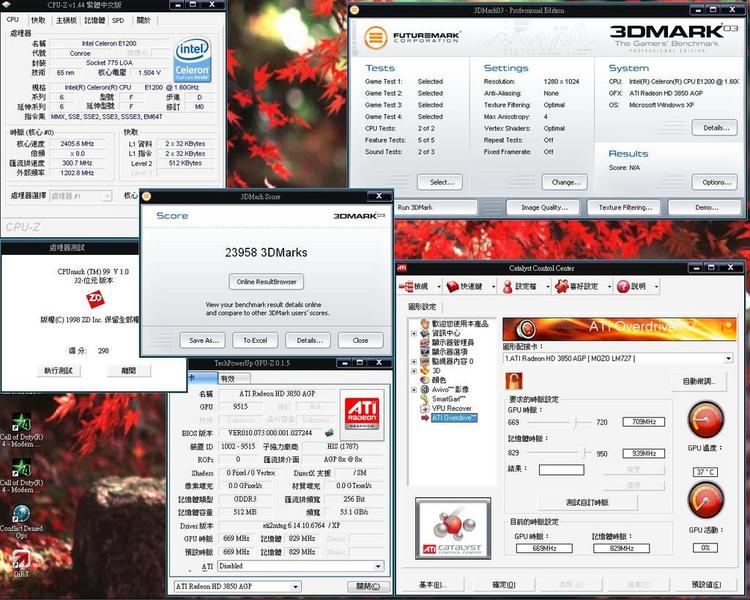
Task: Click the ATI Overdrive lock icon
Action: point(513,381)
